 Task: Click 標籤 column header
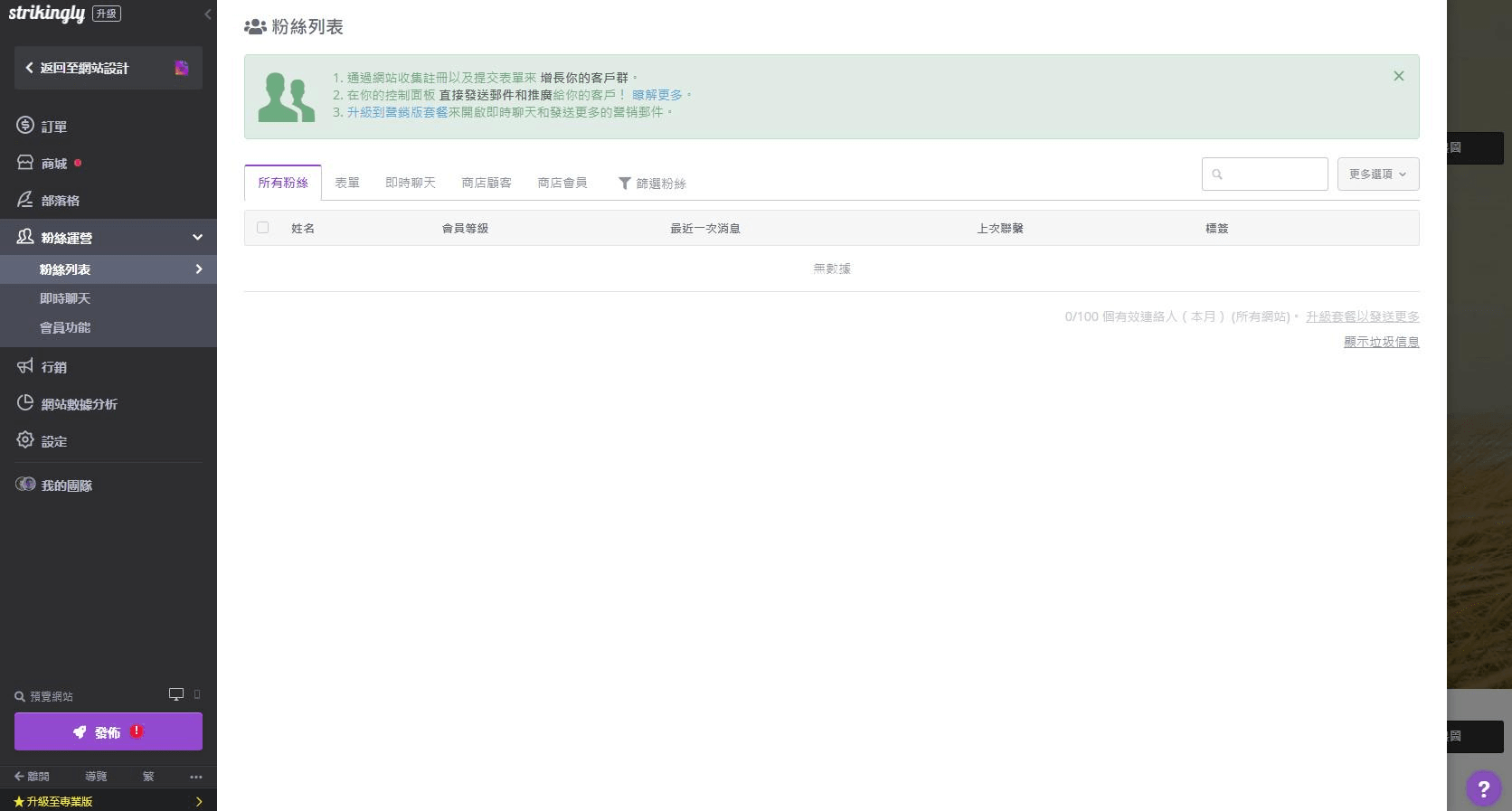[1217, 229]
